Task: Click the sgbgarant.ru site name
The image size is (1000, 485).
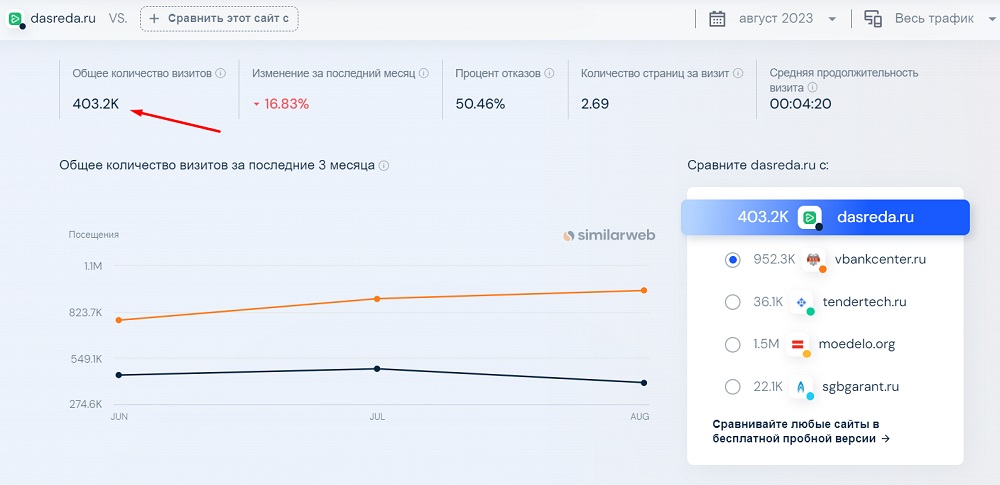Action: pyautogui.click(x=861, y=387)
